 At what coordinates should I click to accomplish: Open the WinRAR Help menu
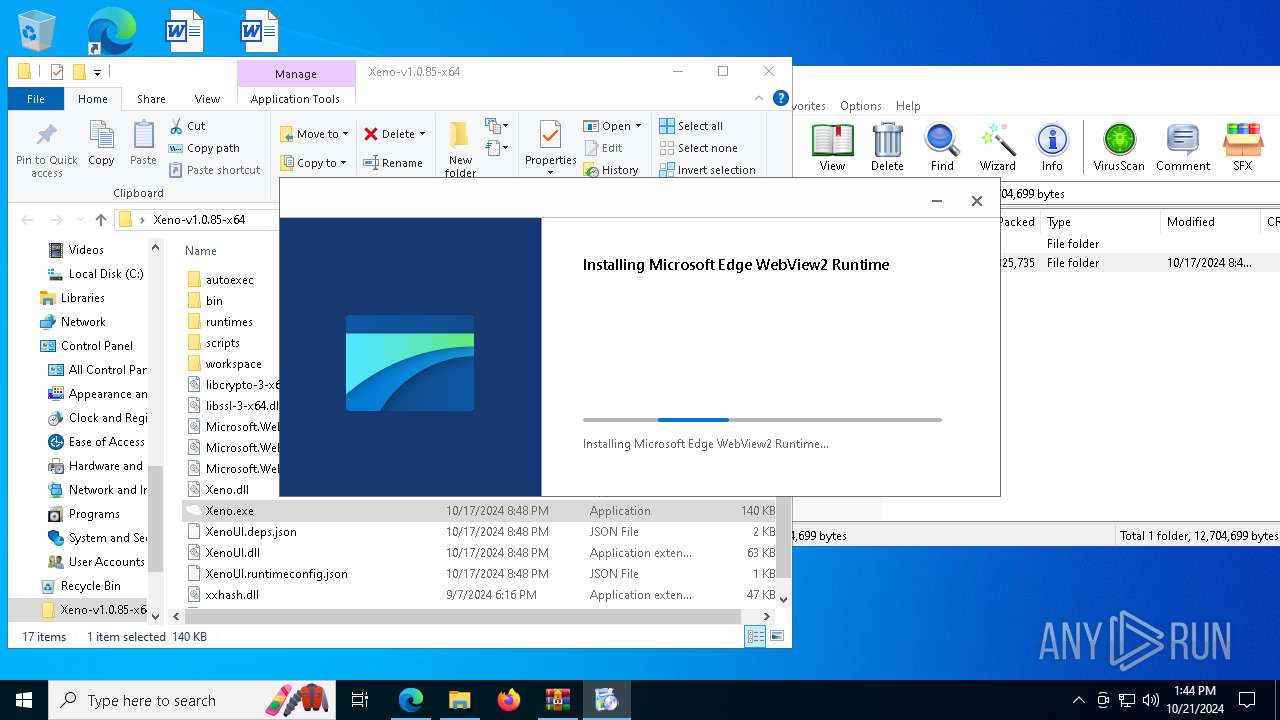[908, 106]
